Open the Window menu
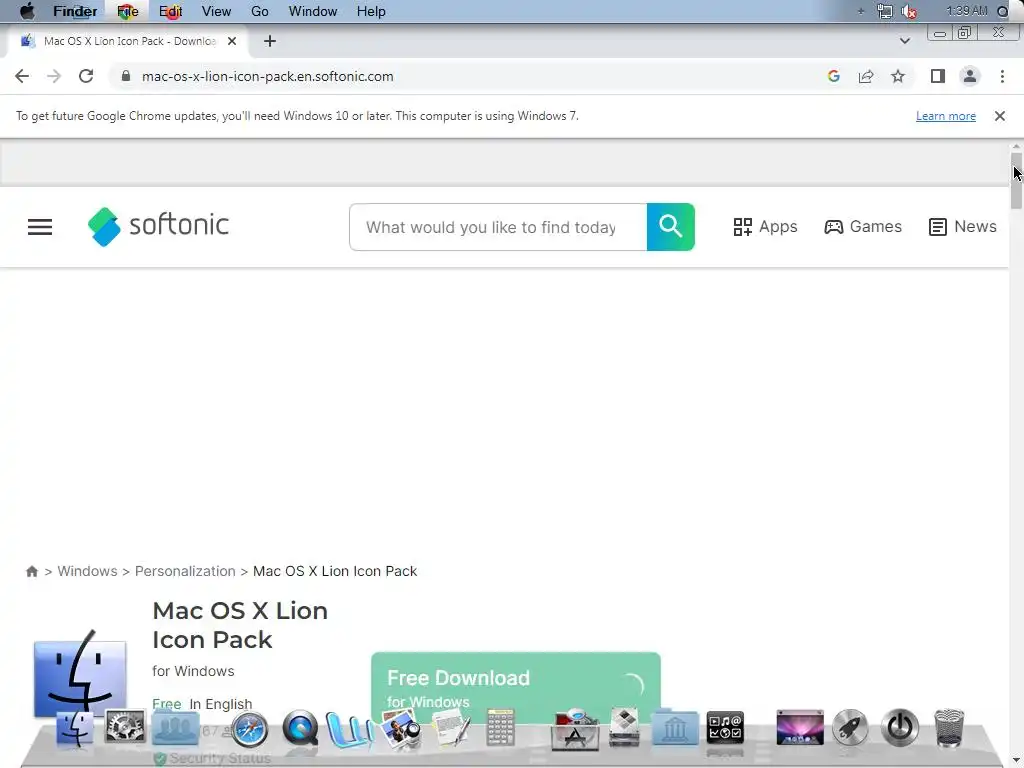This screenshot has height=768, width=1024. pos(313,11)
